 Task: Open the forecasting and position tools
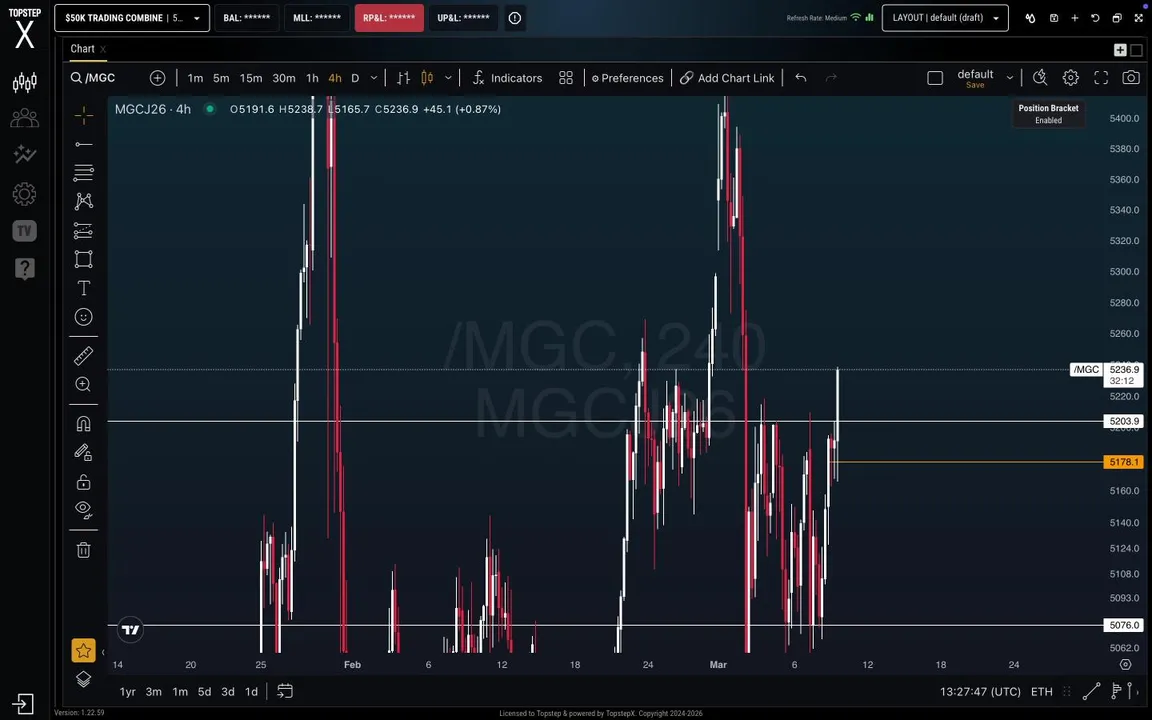pos(84,231)
